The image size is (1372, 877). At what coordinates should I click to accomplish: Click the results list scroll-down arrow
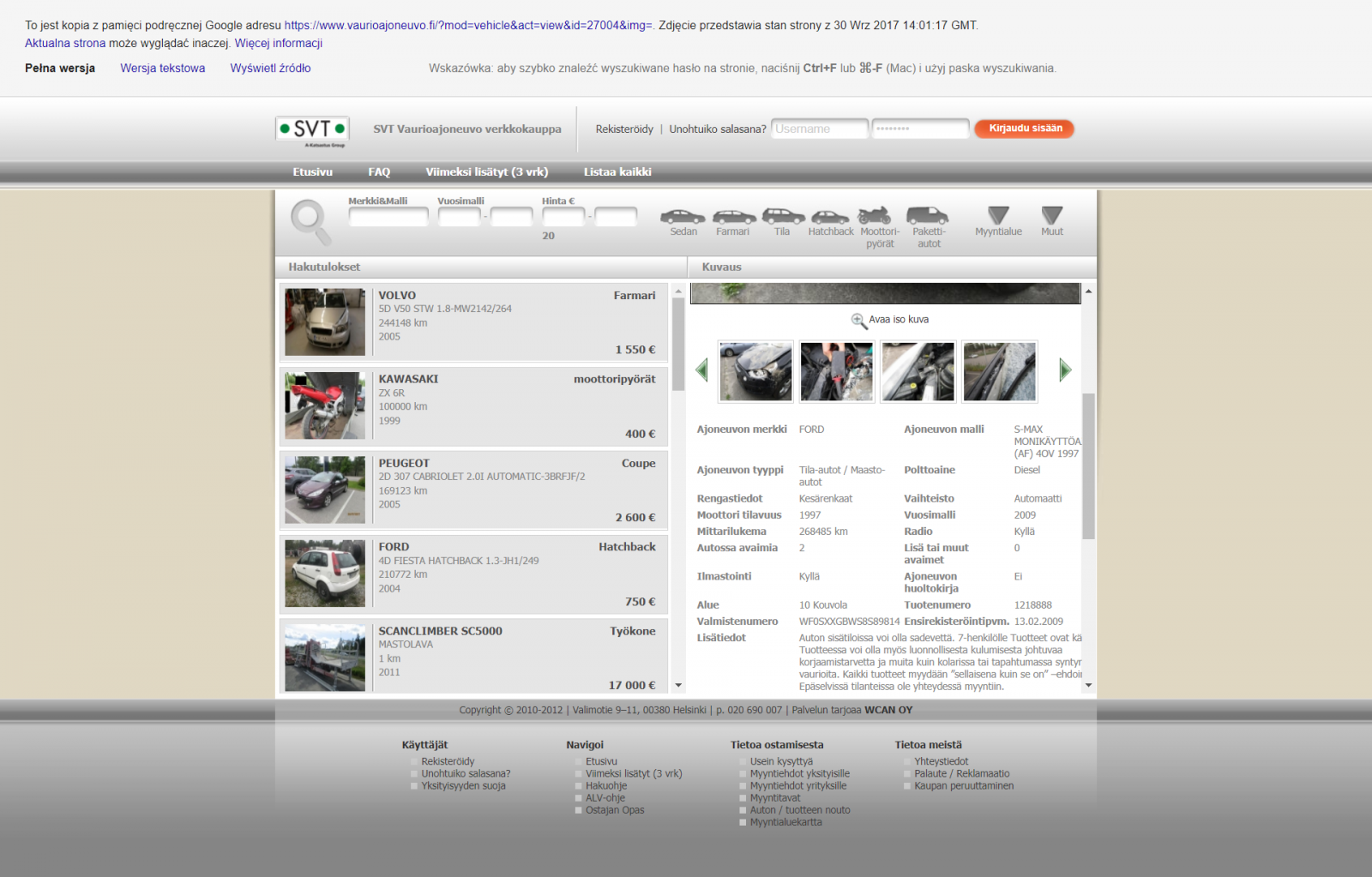(x=678, y=685)
